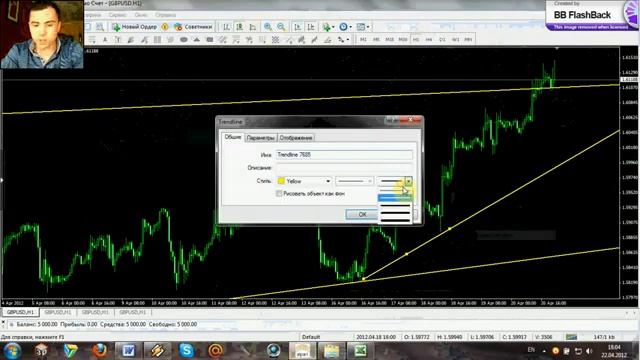Switch timeframe to M5
Viewport: 640px width, 360px height.
(376, 40)
